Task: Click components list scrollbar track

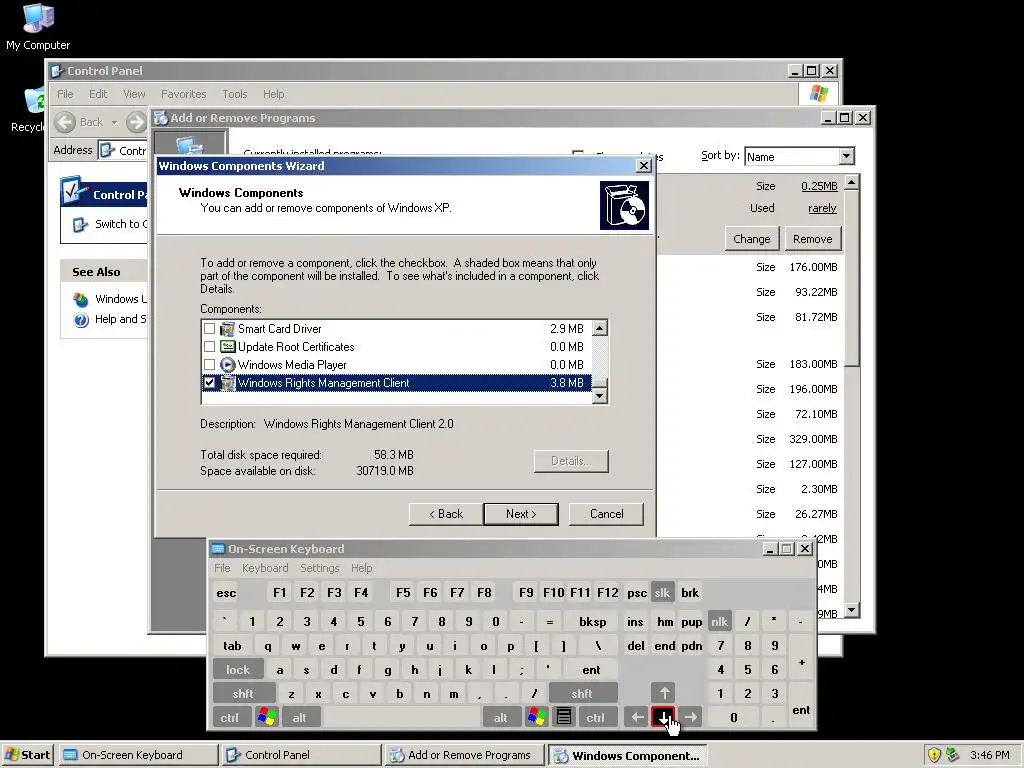Action: pos(600,356)
